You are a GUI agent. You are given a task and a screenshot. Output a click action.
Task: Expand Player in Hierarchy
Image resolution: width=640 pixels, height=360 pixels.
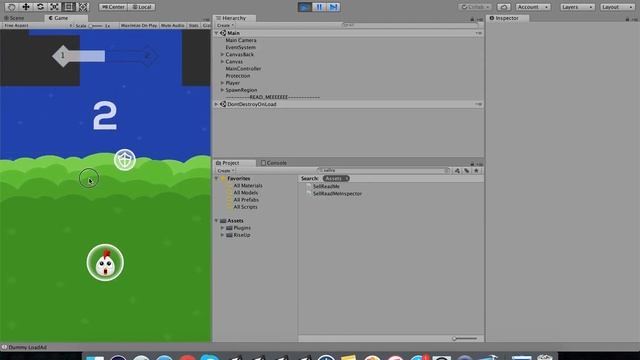[x=222, y=83]
